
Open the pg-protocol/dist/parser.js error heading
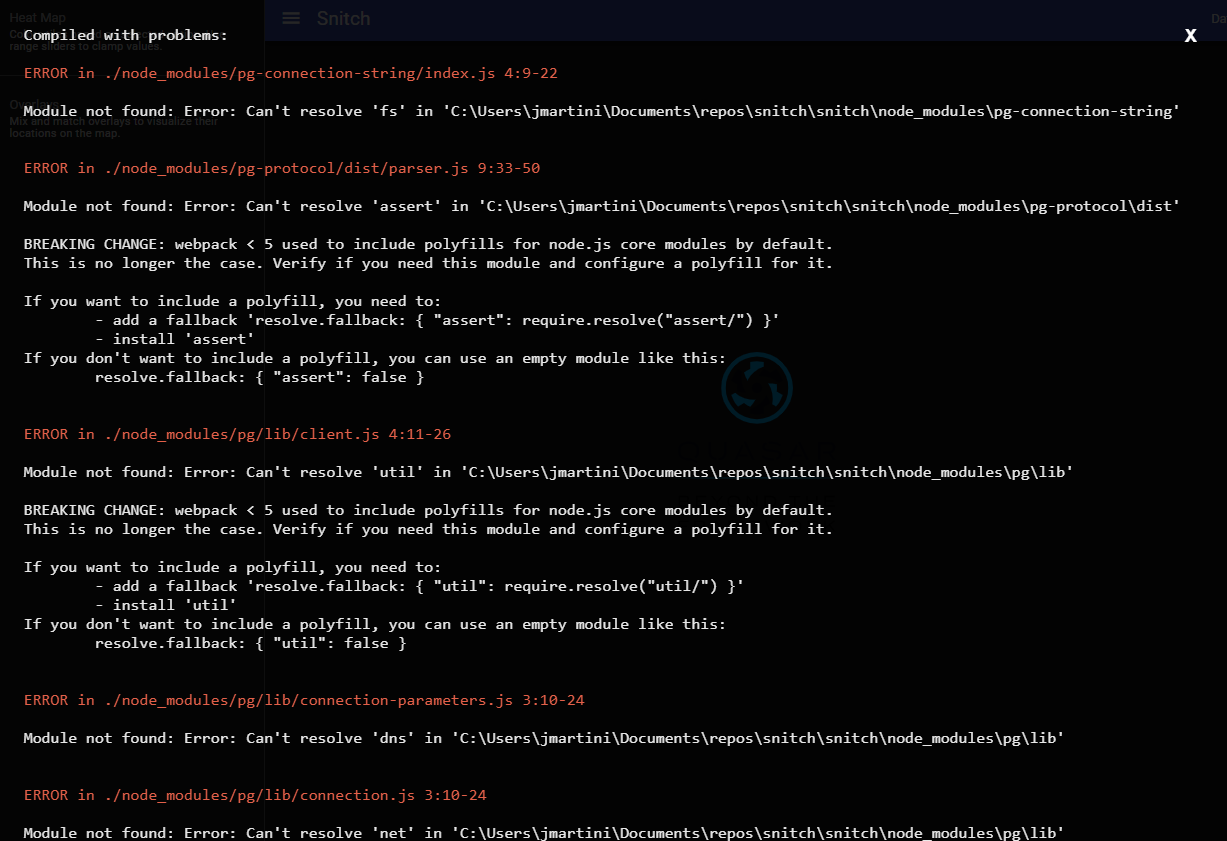[280, 168]
